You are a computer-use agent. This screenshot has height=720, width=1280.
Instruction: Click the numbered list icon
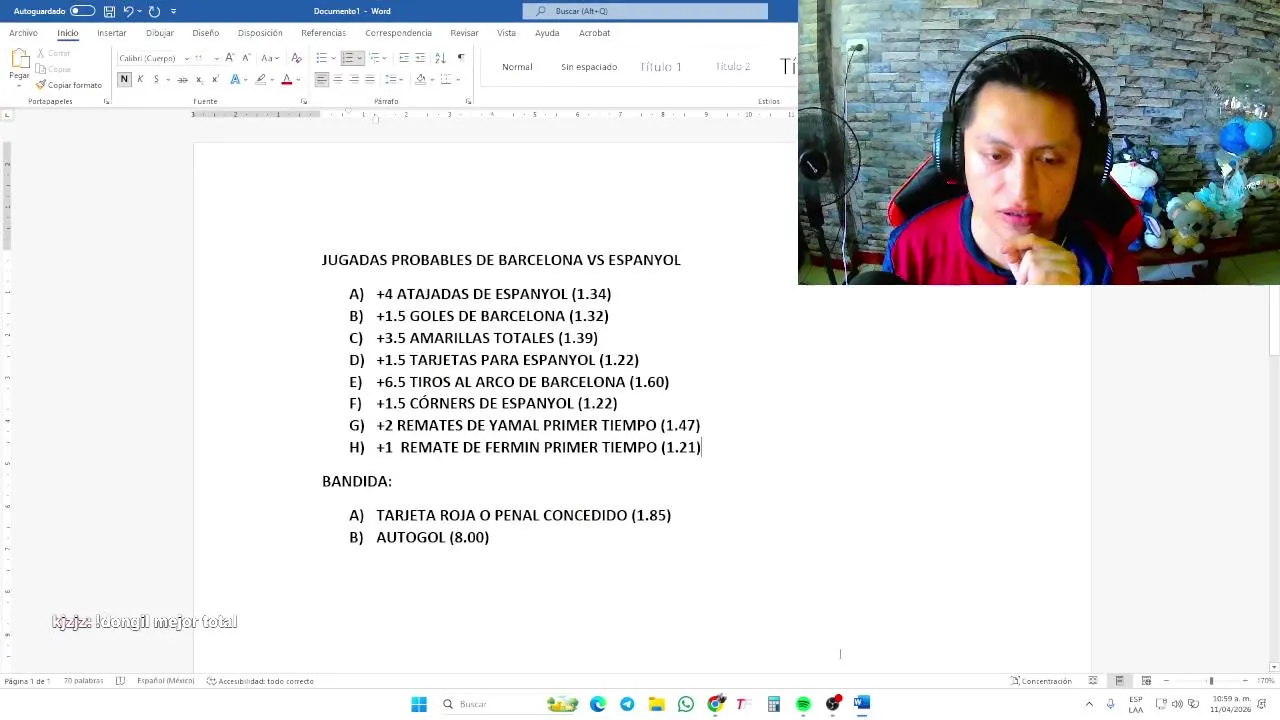tap(348, 58)
